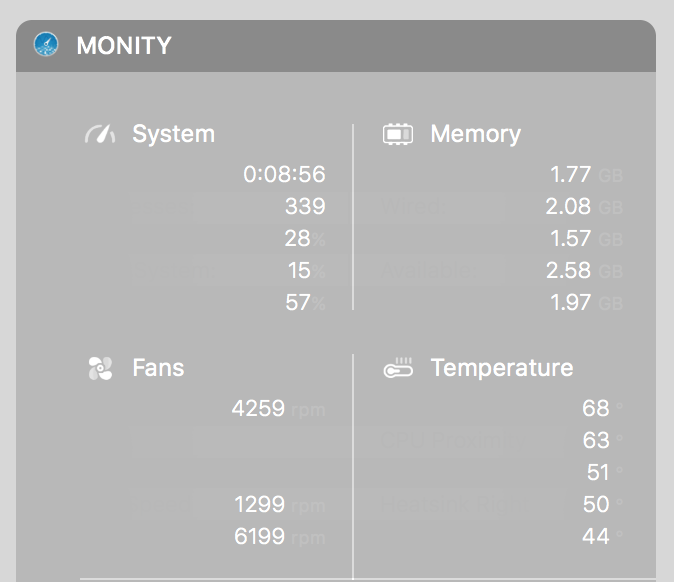Select the Fans section heading
This screenshot has width=674, height=582.
159,368
